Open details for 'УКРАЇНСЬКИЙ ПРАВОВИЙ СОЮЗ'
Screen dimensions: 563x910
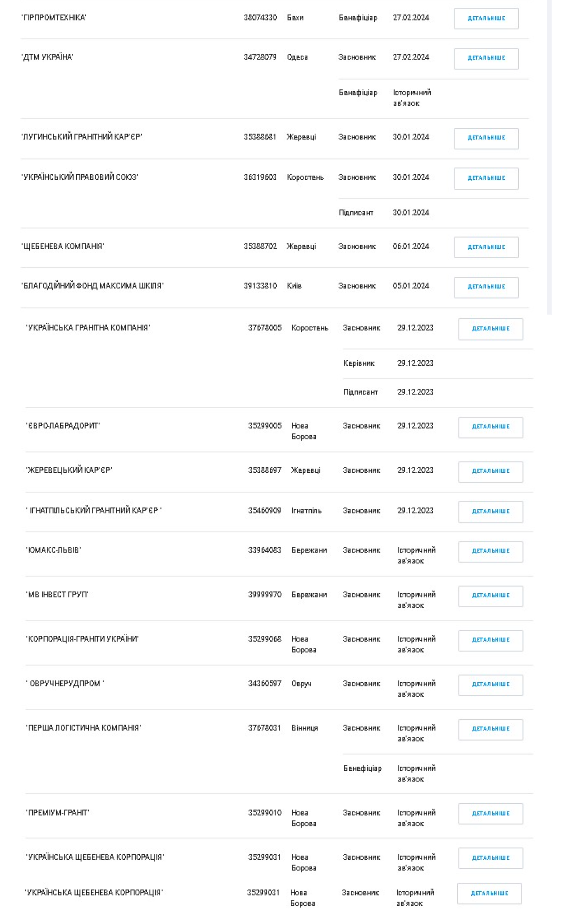[486, 178]
